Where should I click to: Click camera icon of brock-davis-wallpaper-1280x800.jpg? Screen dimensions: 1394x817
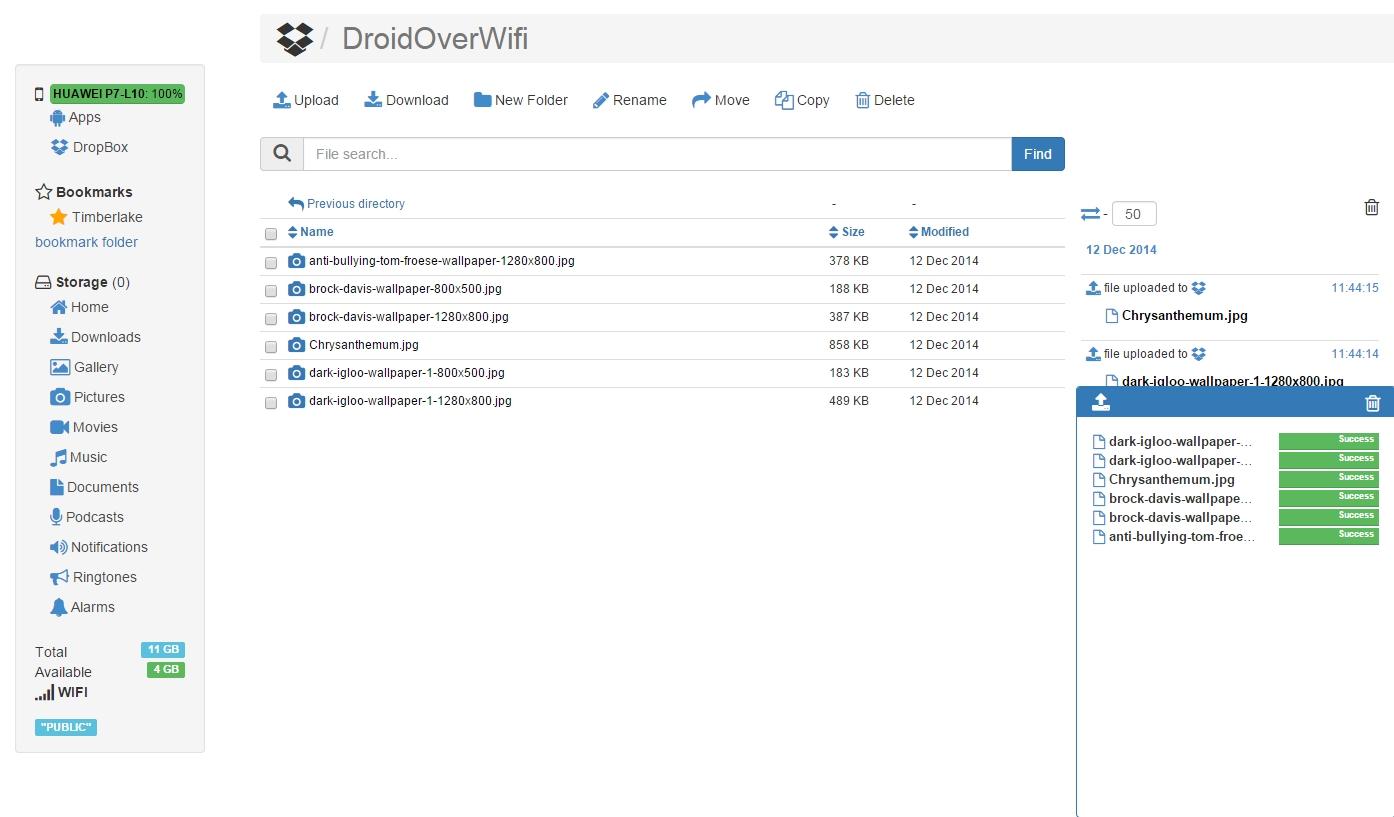pos(296,316)
